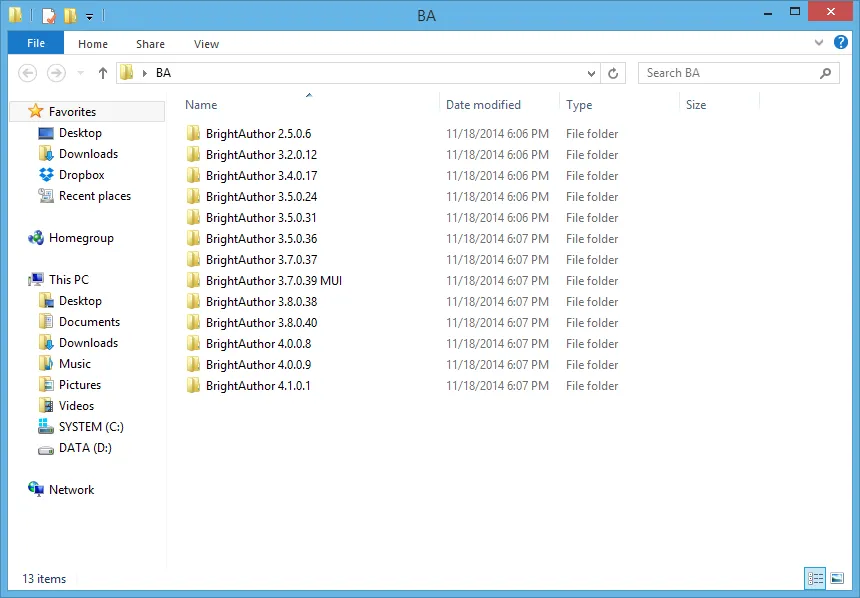Expand the address bar history dropdown

tap(591, 73)
